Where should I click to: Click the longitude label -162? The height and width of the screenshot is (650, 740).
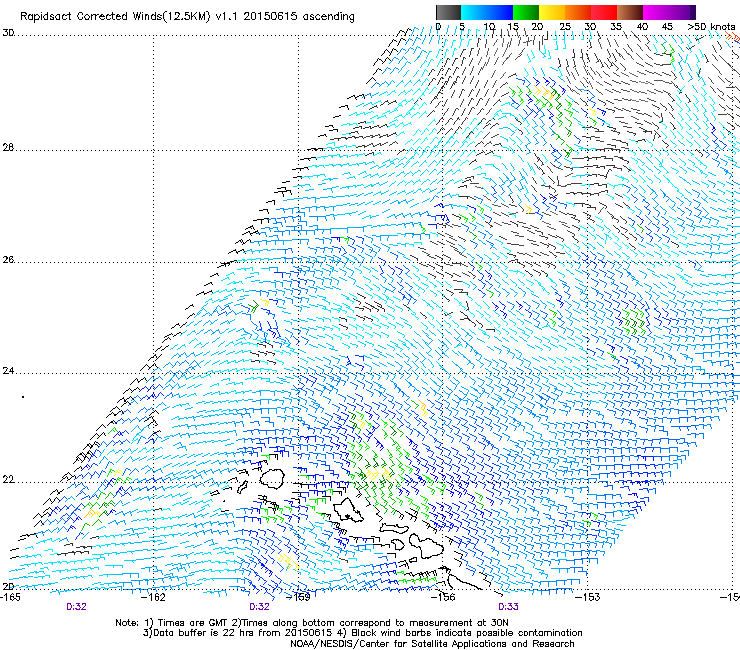pos(155,597)
